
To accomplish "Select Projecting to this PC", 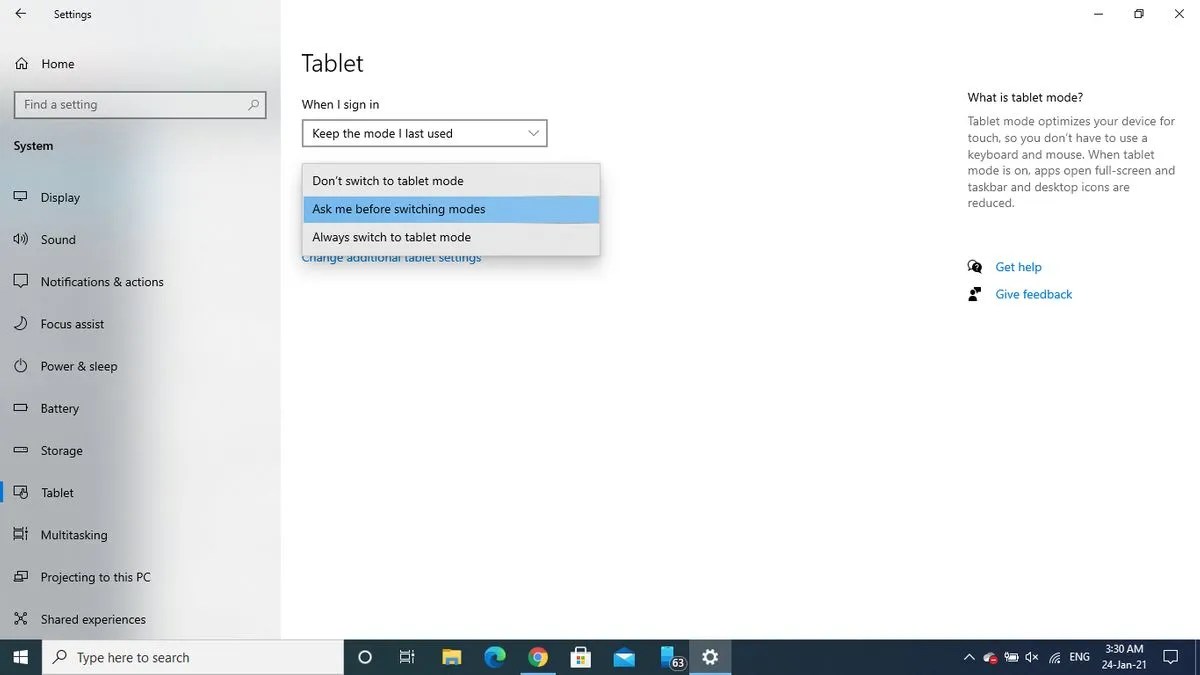I will 95,576.
